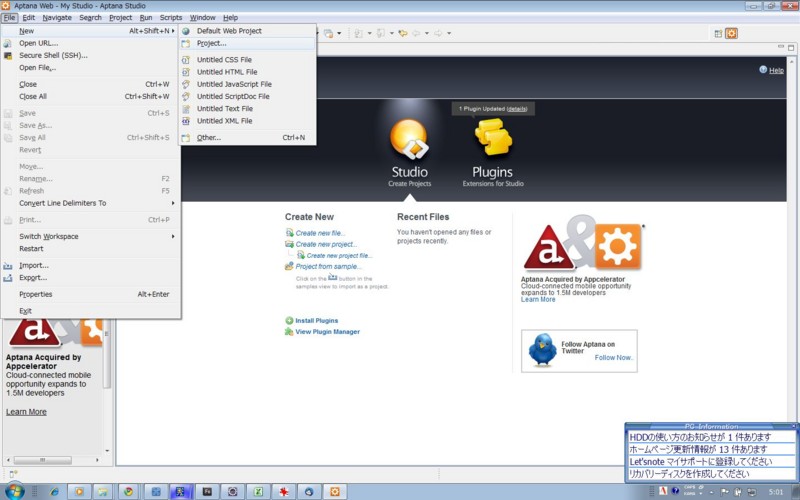Click the next annotation toolbar icon
The height and width of the screenshot is (500, 800).
point(358,33)
